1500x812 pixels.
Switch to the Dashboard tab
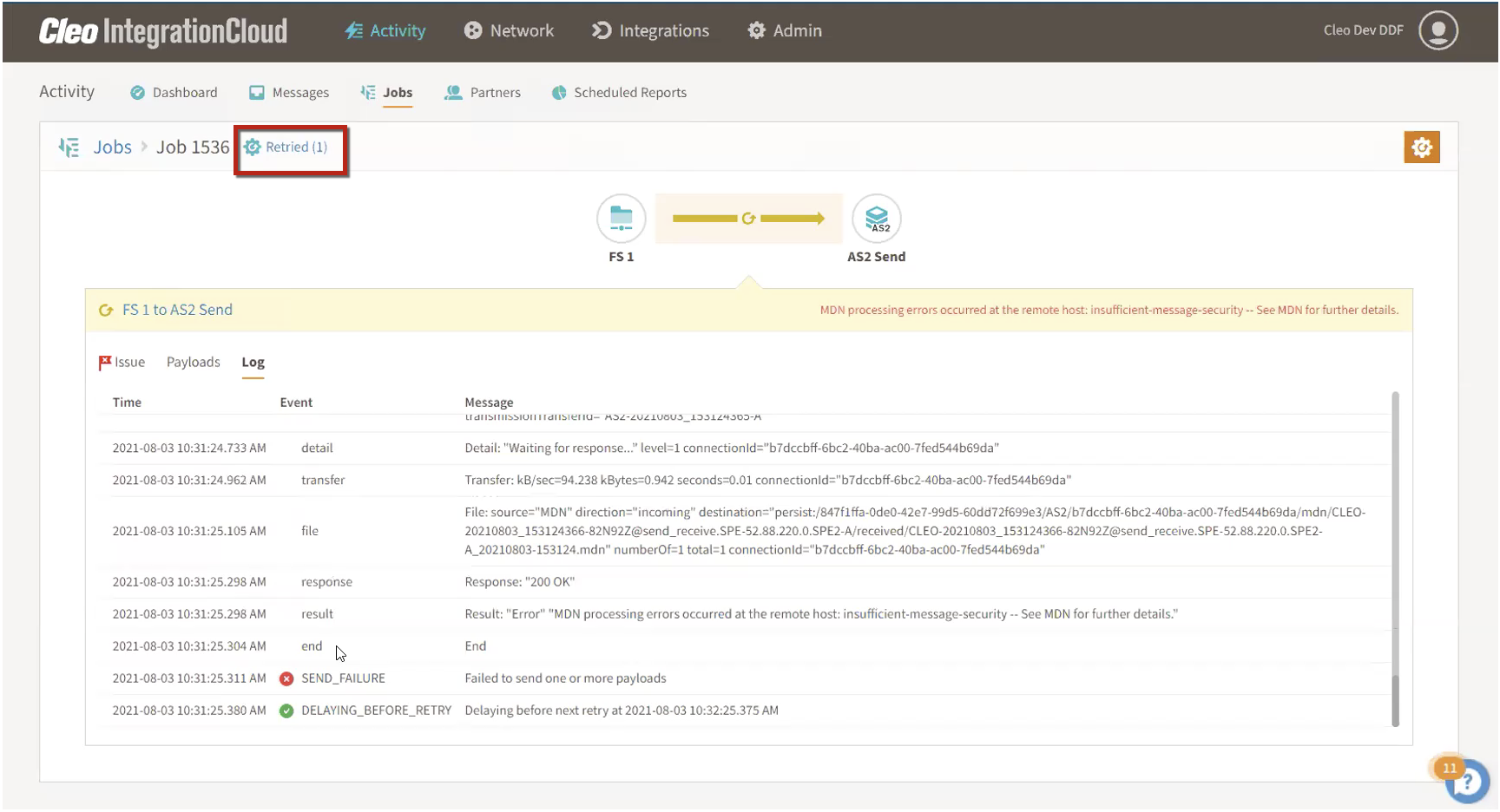174,93
